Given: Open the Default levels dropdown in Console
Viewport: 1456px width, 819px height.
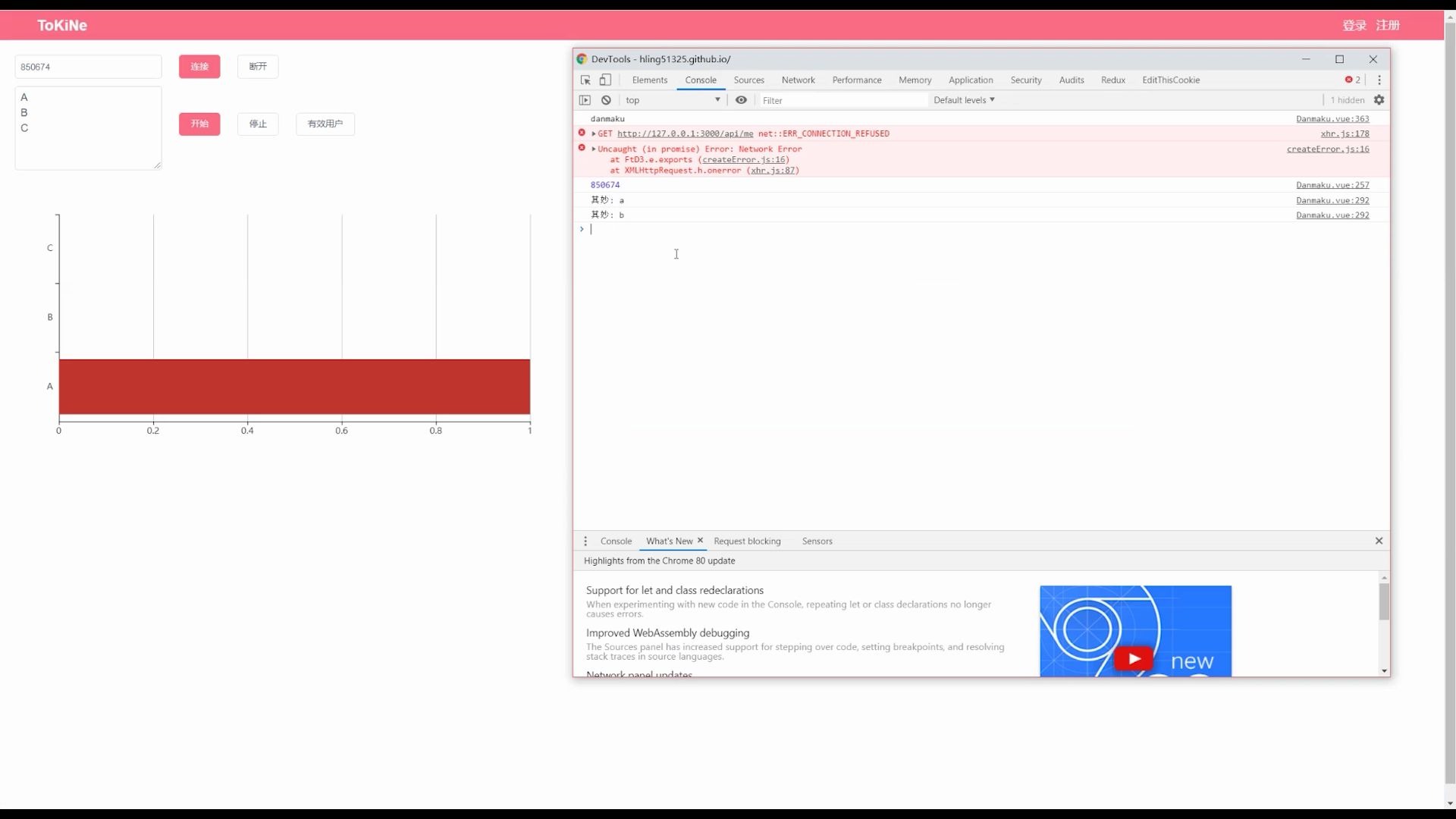Looking at the screenshot, I should [963, 99].
